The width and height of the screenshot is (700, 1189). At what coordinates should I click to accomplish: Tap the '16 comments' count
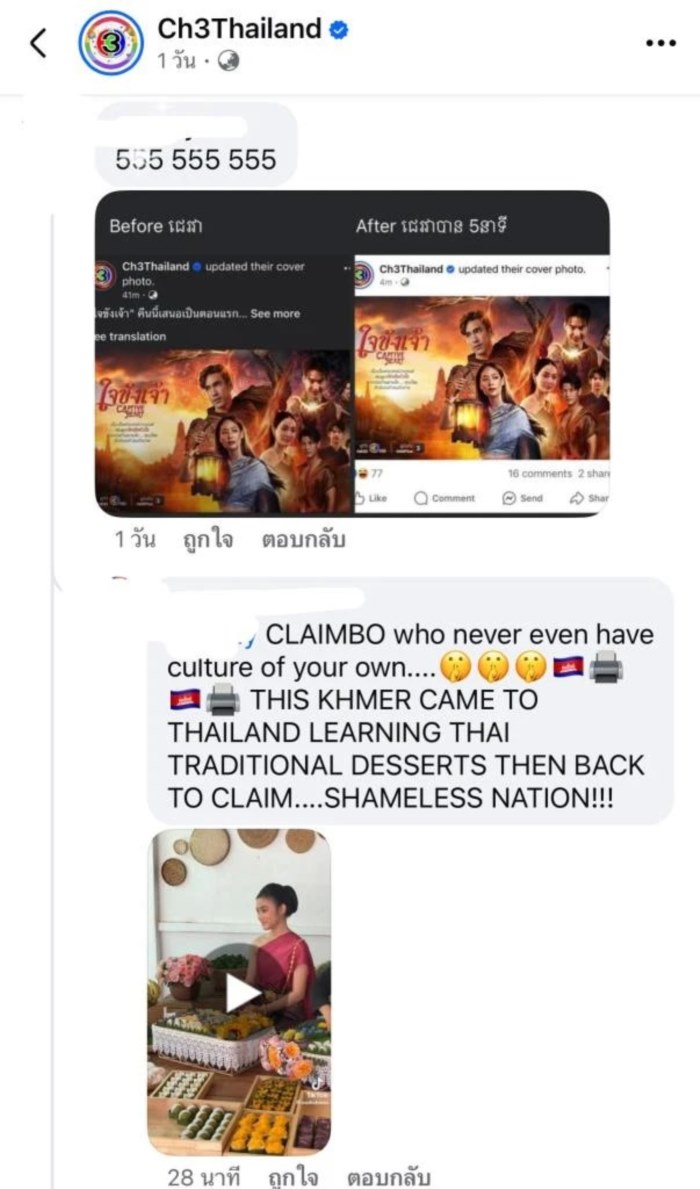pos(540,473)
